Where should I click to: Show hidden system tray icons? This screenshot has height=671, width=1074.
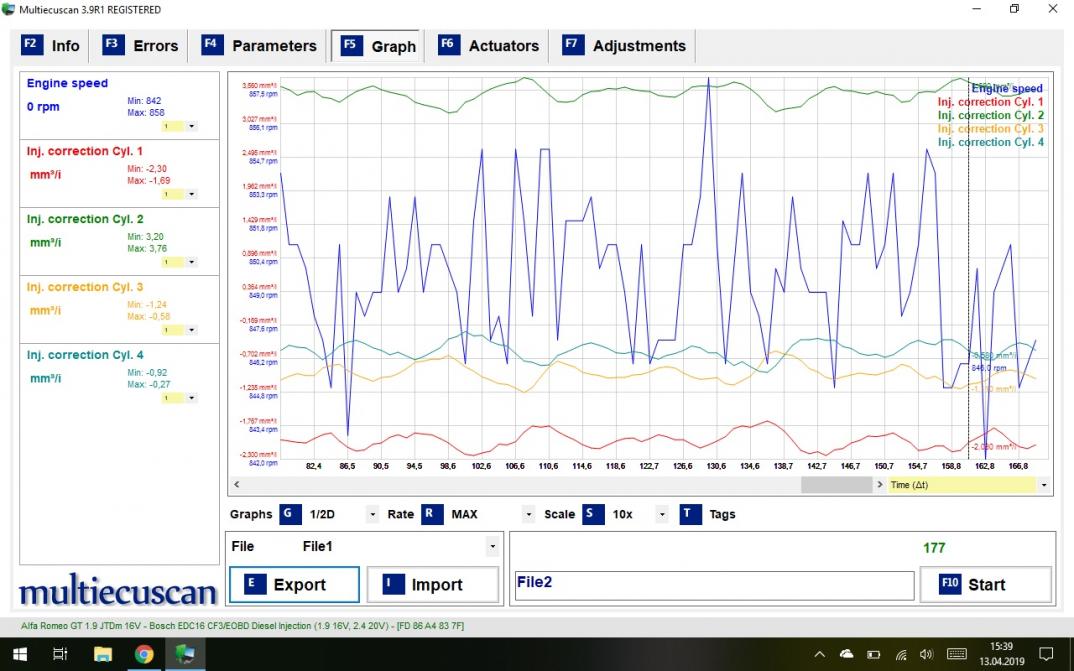point(820,655)
